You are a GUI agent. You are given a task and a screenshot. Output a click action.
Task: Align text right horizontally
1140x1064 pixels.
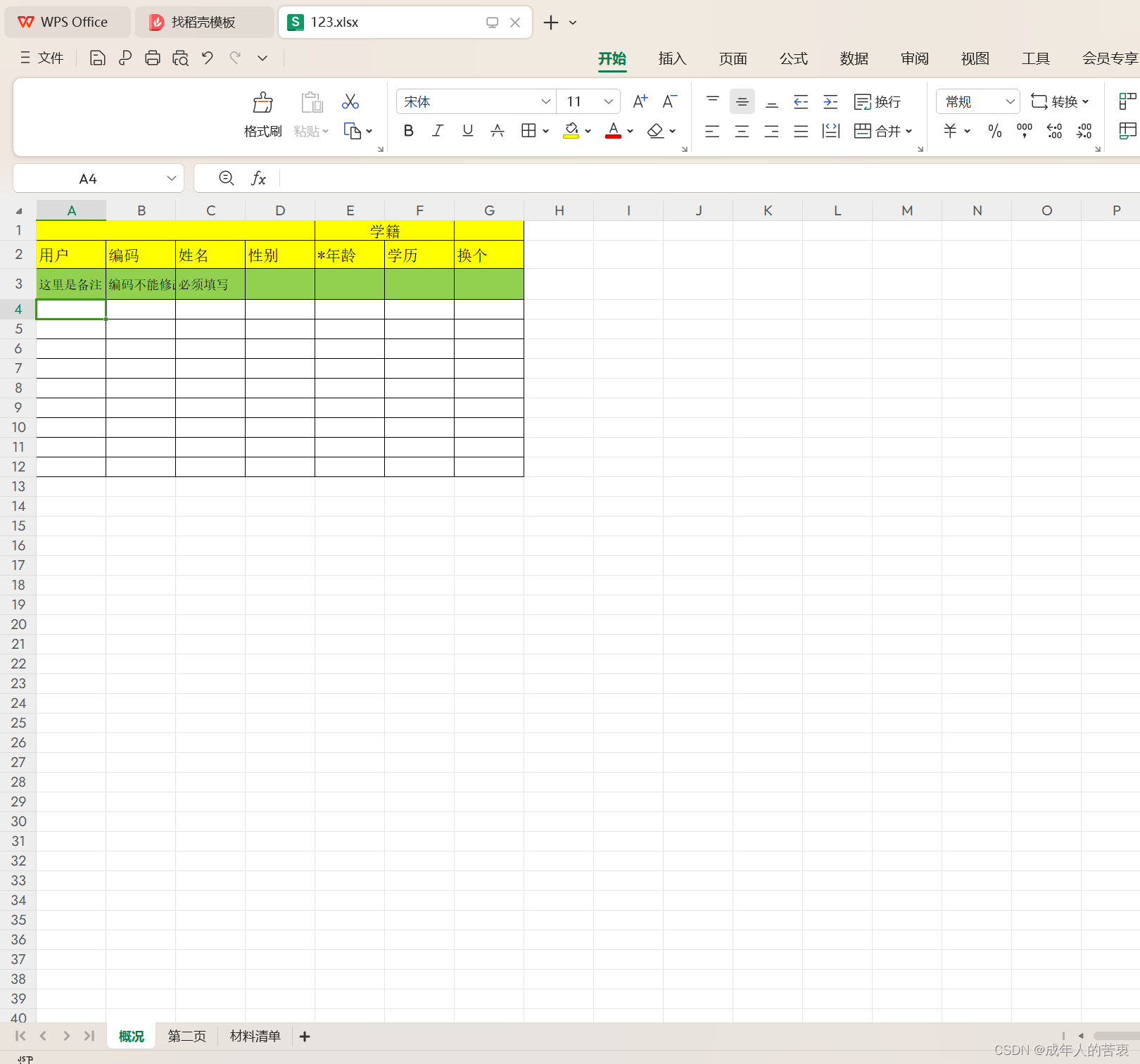click(x=771, y=131)
